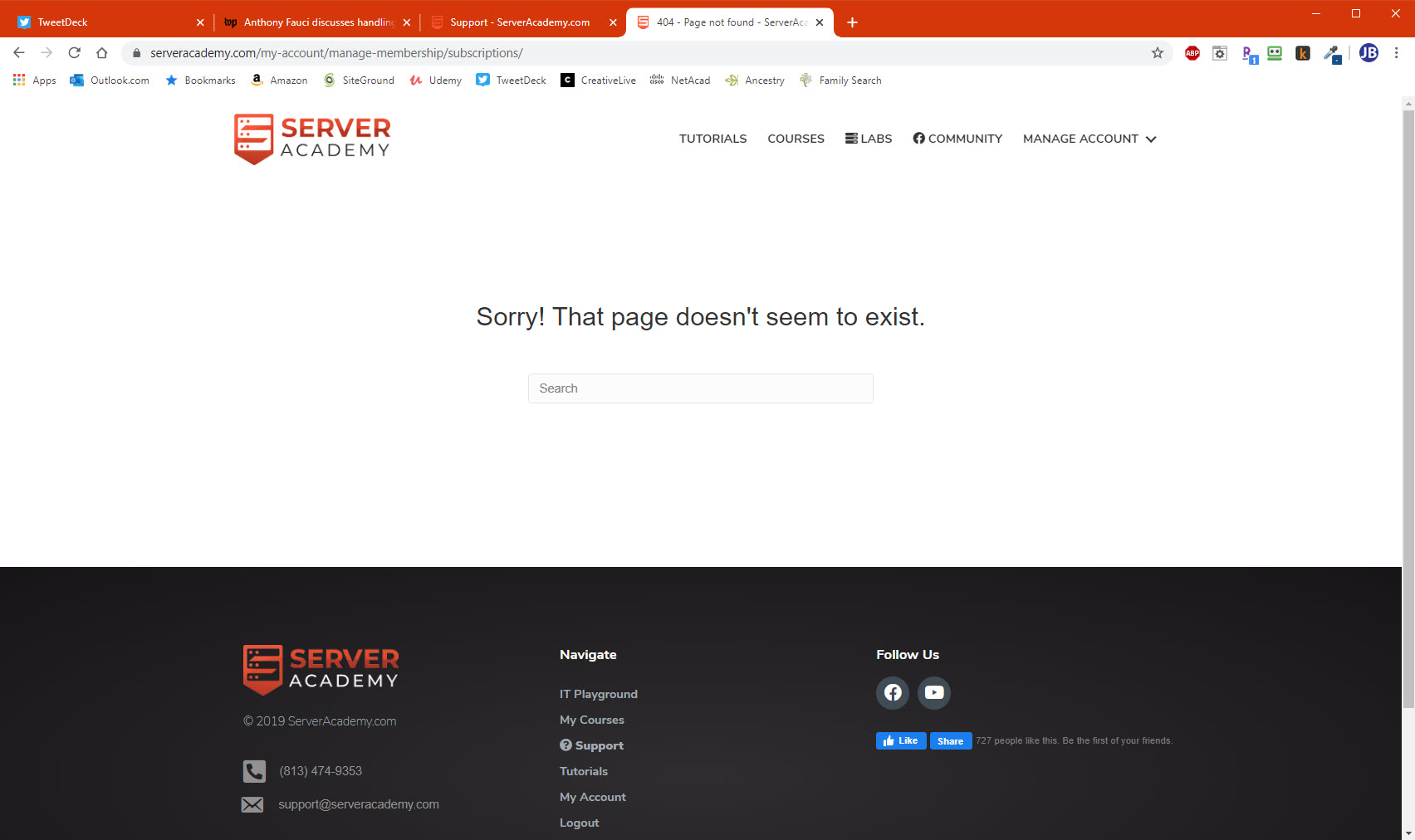Screen dimensions: 1415x840
Task: Click the IT Playground footer link
Action: (x=598, y=694)
